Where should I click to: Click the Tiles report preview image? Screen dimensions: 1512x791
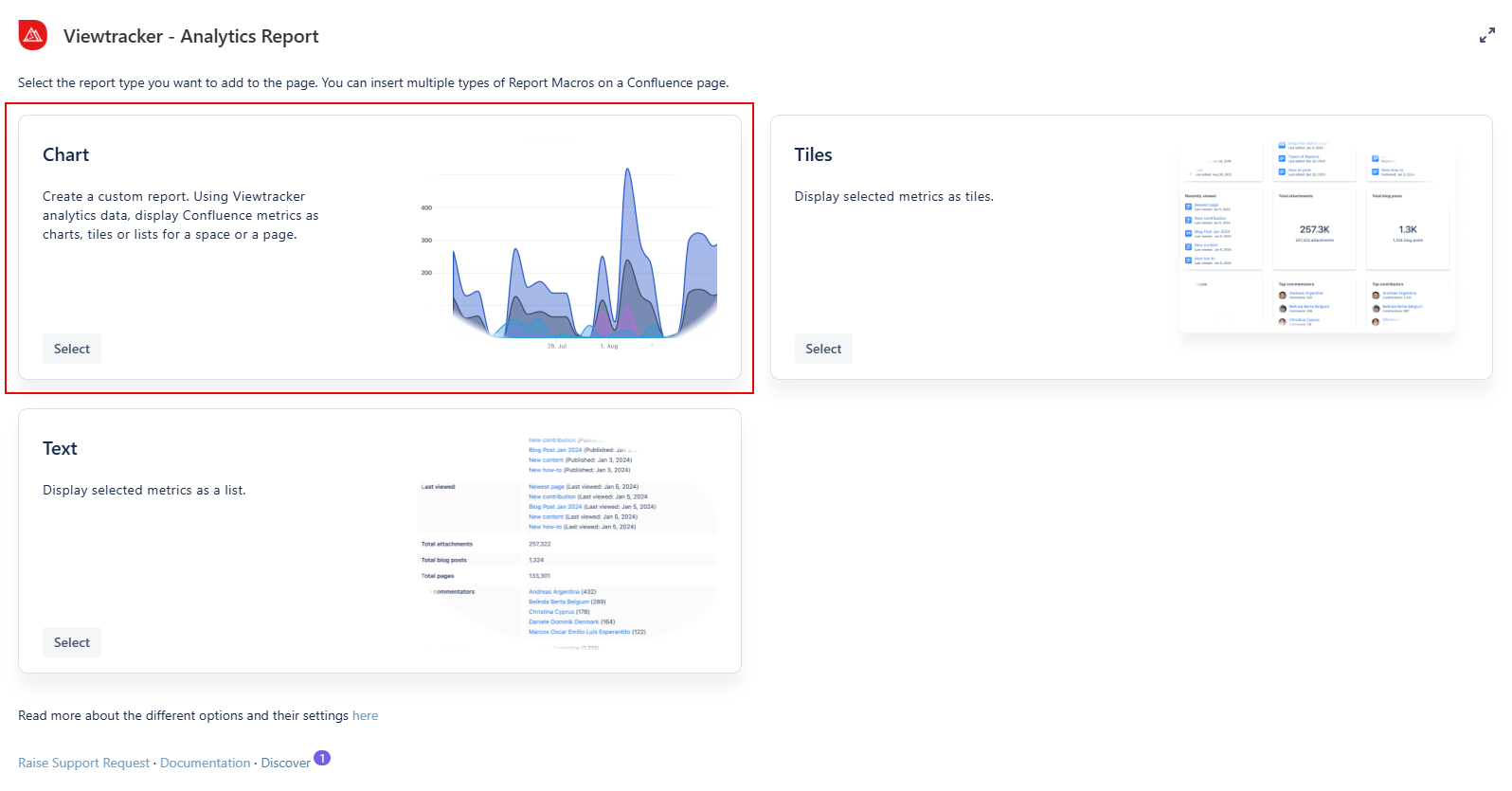click(1316, 235)
